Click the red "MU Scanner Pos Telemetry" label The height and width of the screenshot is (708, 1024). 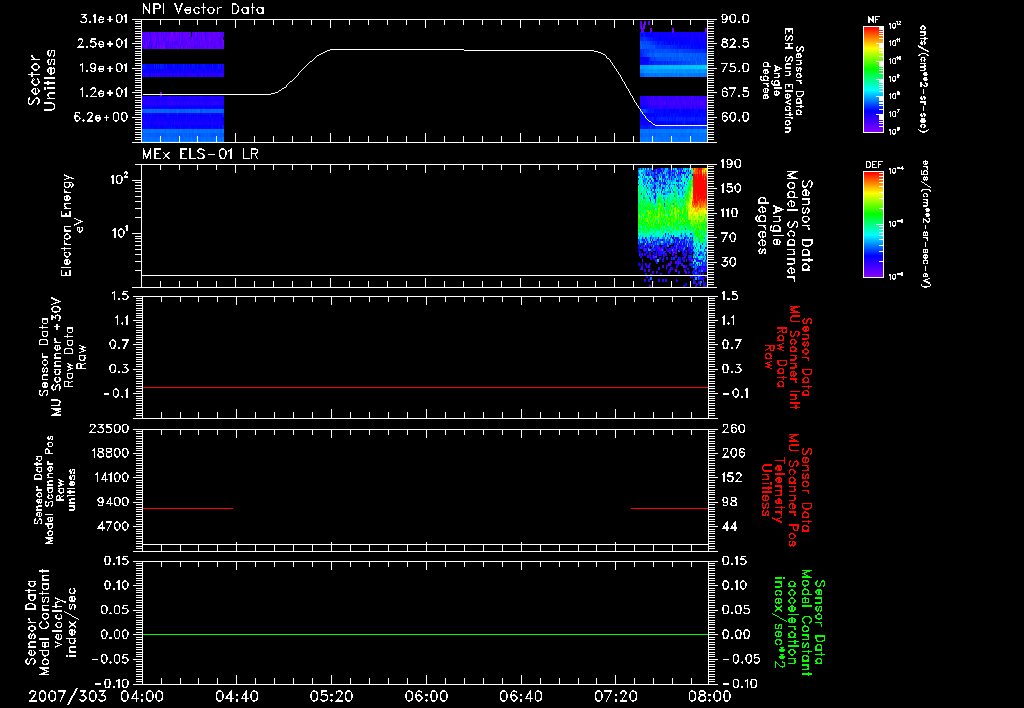pos(788,490)
